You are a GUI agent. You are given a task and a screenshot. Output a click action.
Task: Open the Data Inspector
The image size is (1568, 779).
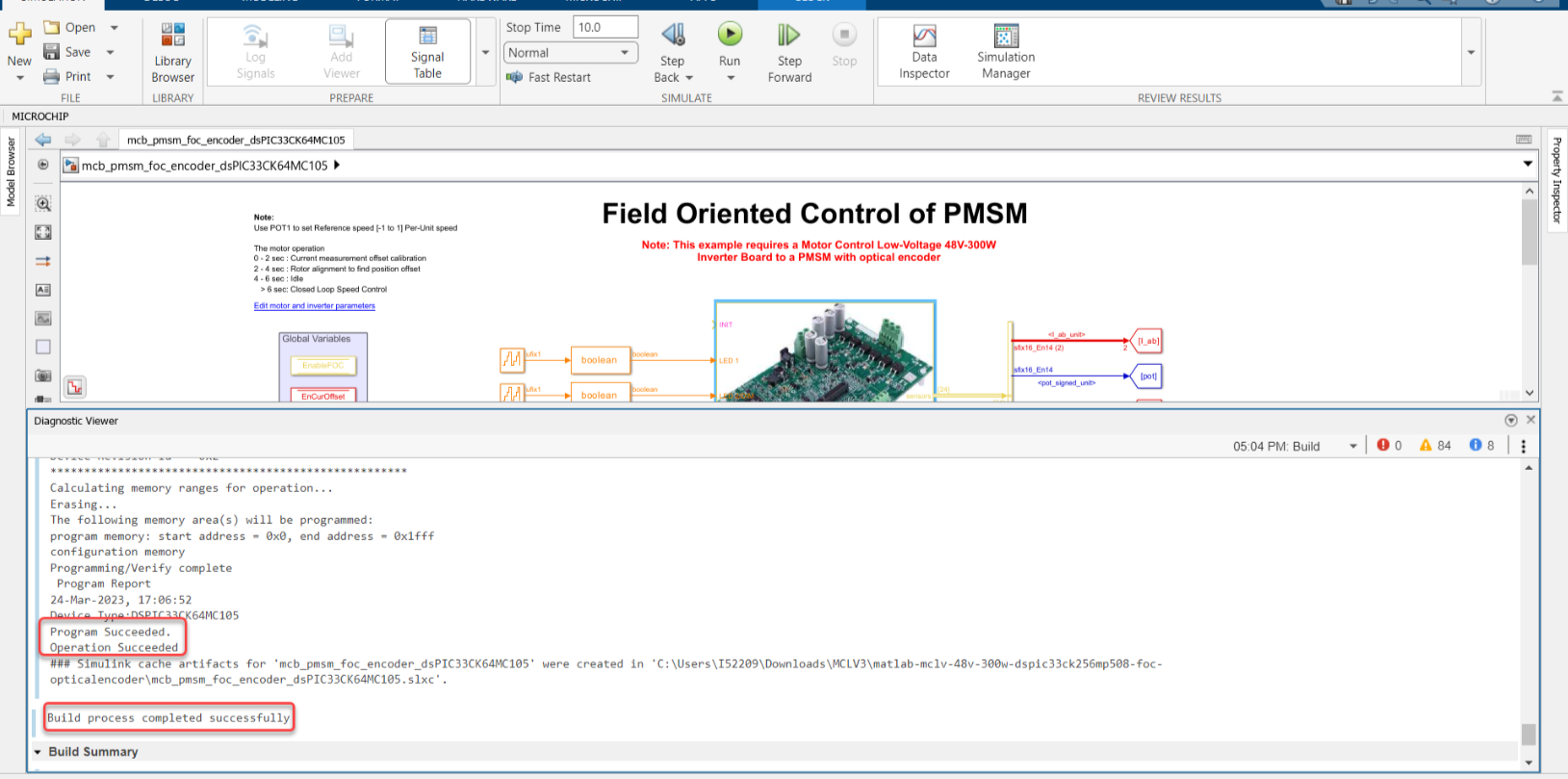coord(924,52)
